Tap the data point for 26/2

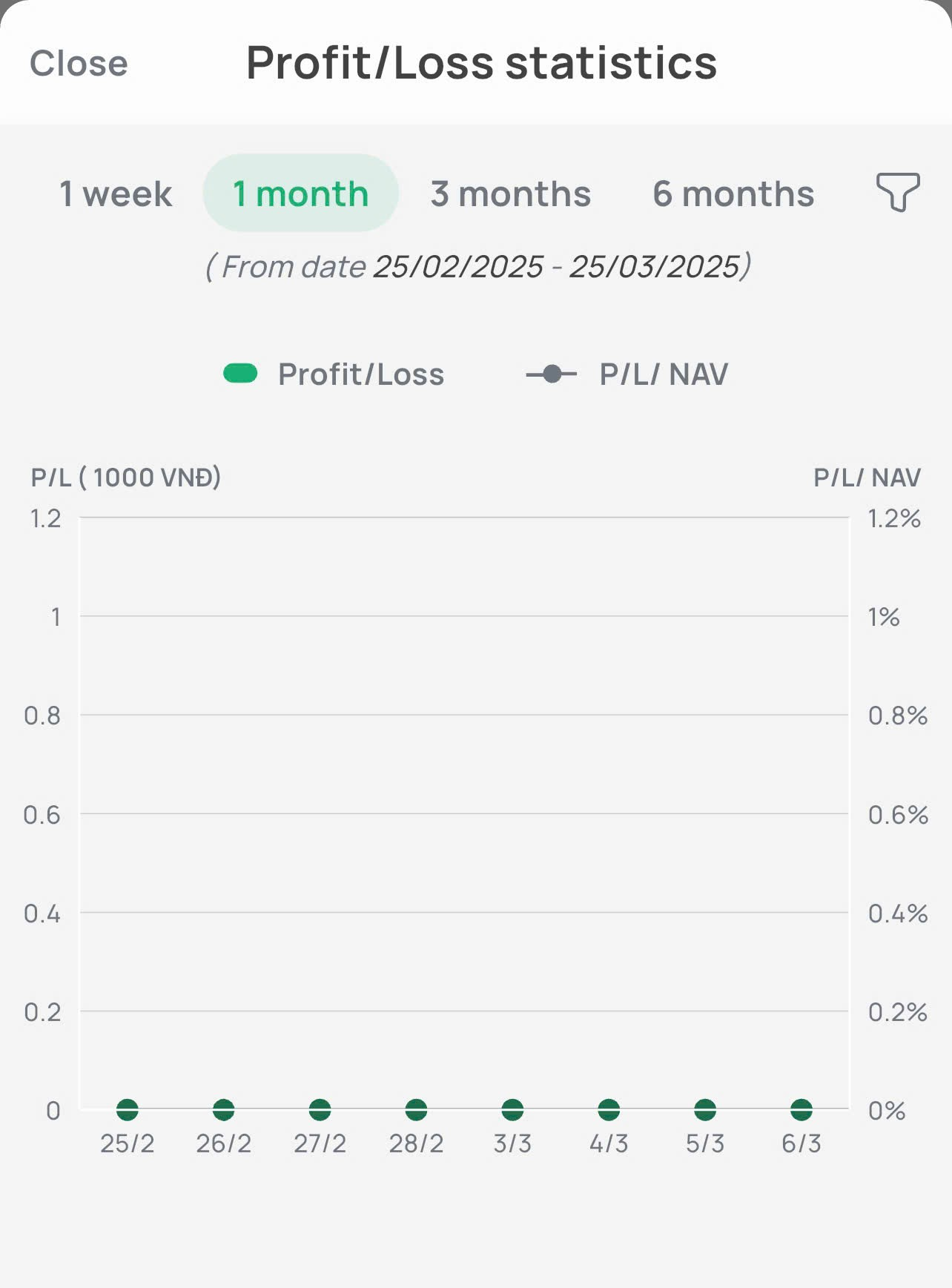(224, 1110)
